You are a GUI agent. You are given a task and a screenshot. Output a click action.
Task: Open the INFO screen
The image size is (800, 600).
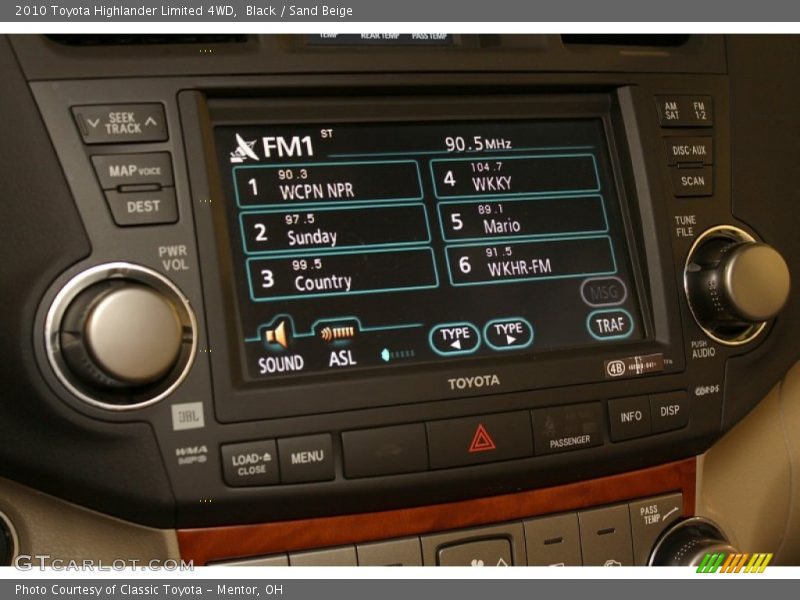coord(630,417)
